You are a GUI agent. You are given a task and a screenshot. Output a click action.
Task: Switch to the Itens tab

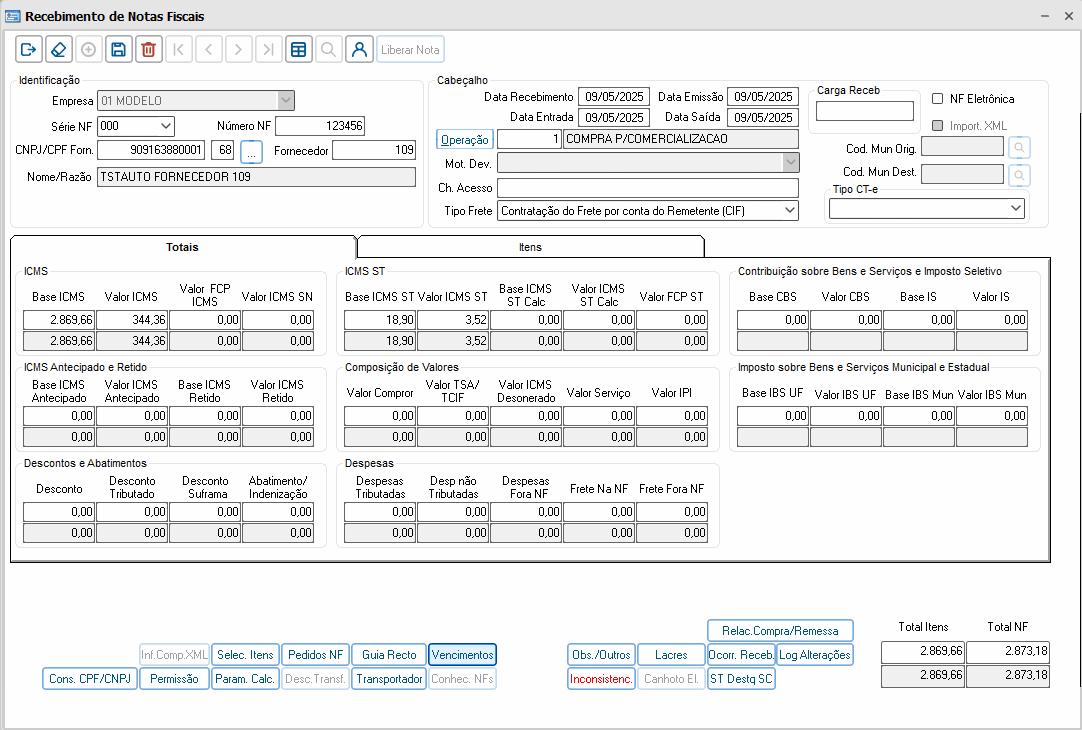tap(530, 247)
